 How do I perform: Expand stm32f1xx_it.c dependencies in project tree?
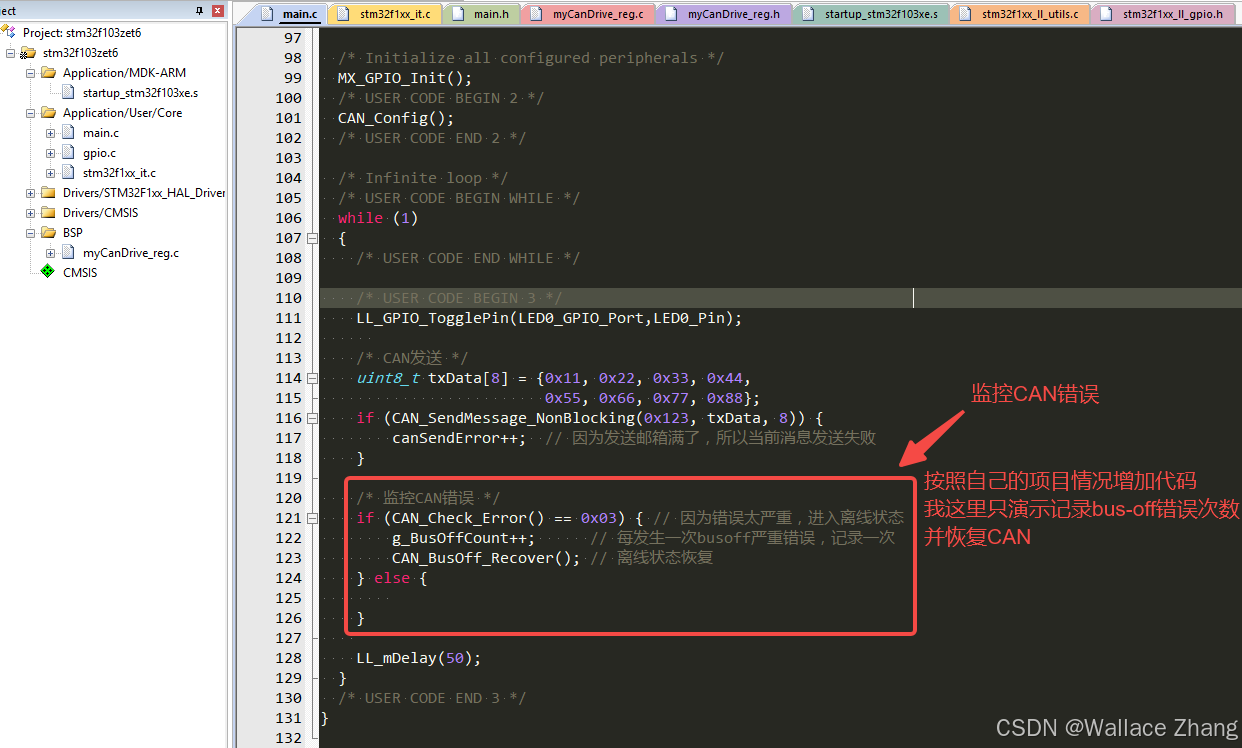[x=50, y=173]
